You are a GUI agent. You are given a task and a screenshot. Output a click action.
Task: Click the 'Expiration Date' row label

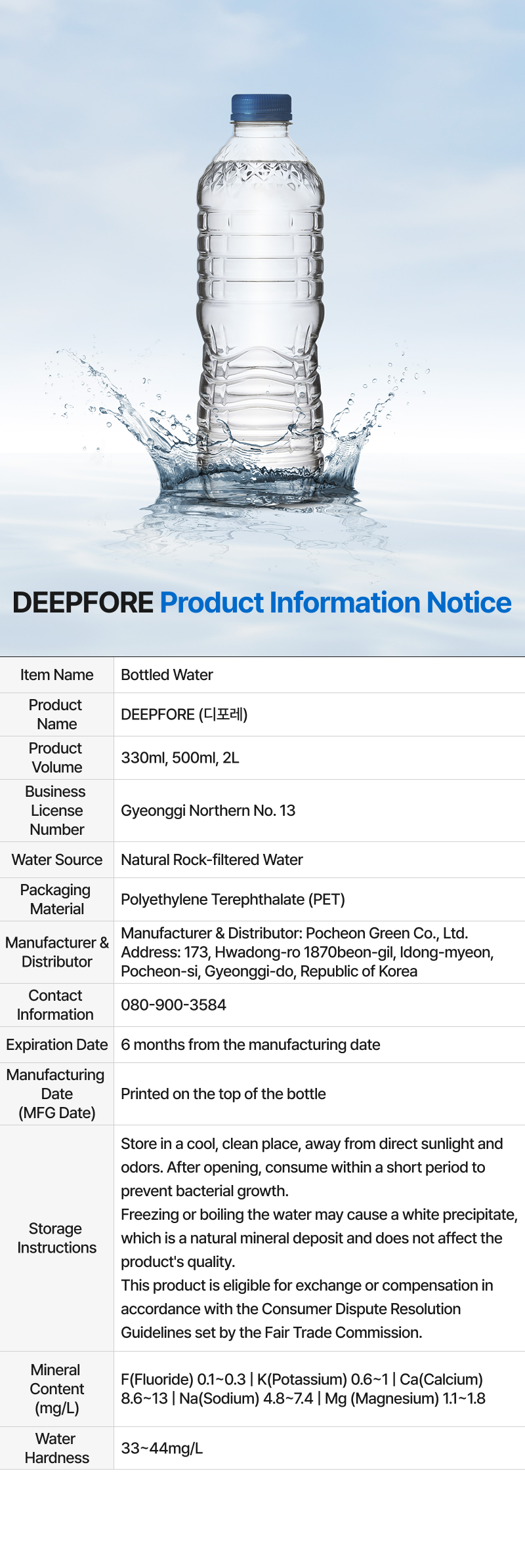pyautogui.click(x=56, y=1045)
